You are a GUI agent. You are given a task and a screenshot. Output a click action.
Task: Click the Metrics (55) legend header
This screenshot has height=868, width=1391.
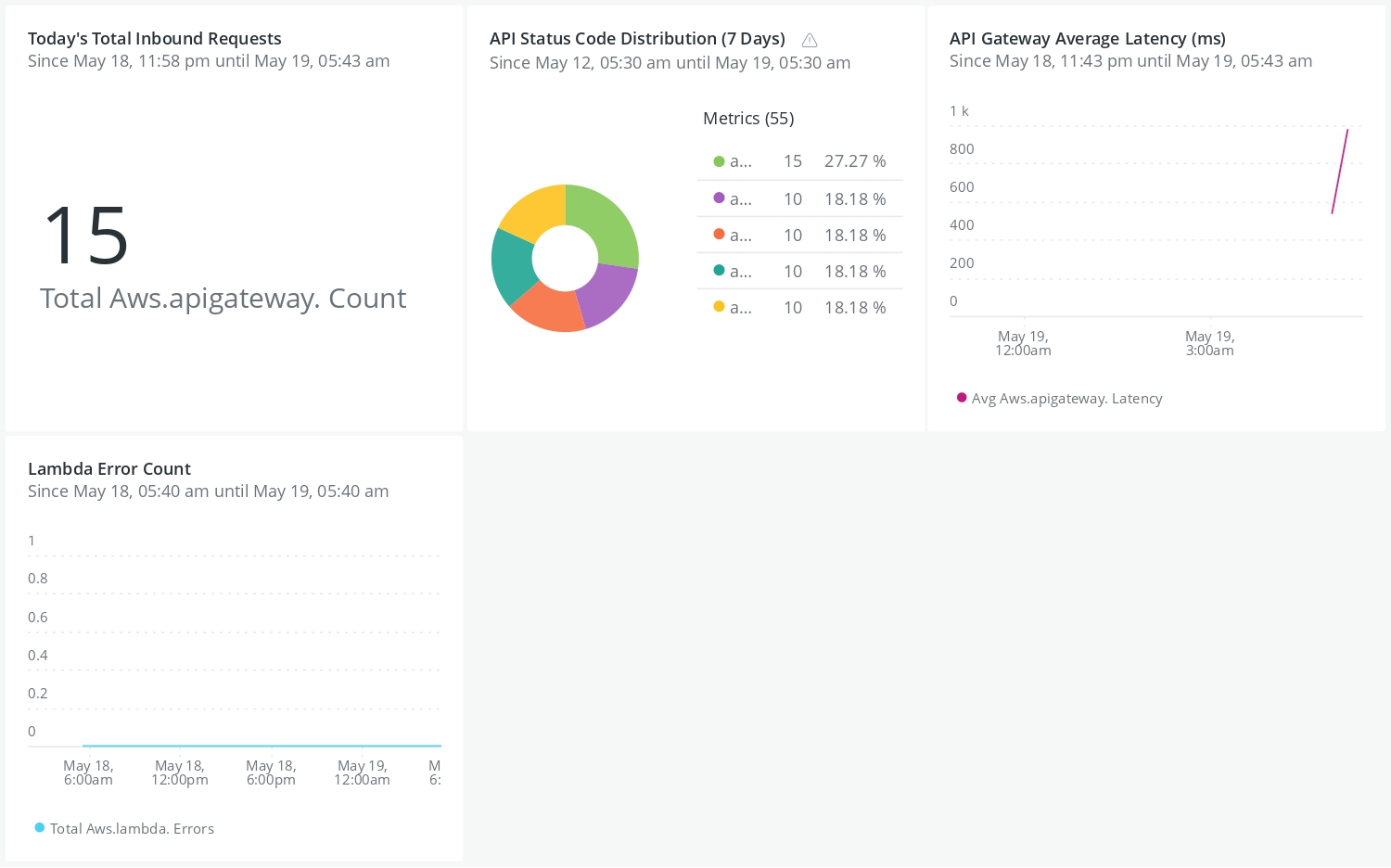click(748, 119)
